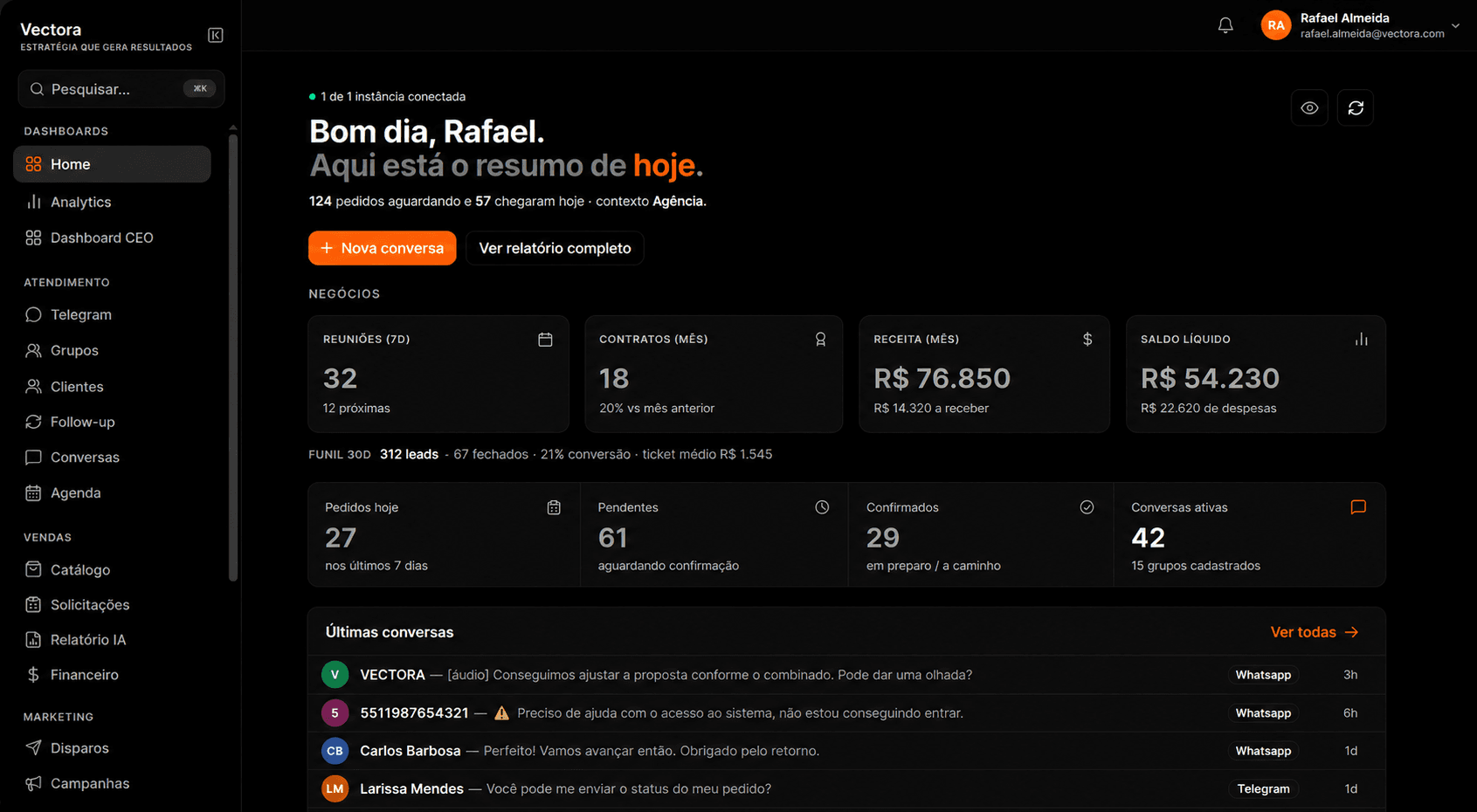
Task: Click the RA user avatar
Action: pyautogui.click(x=1276, y=25)
